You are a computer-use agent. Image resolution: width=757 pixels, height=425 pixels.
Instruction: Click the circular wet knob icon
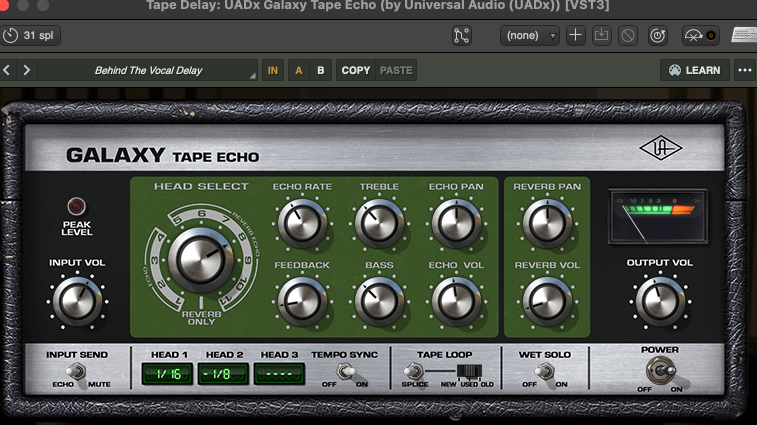tap(658, 35)
